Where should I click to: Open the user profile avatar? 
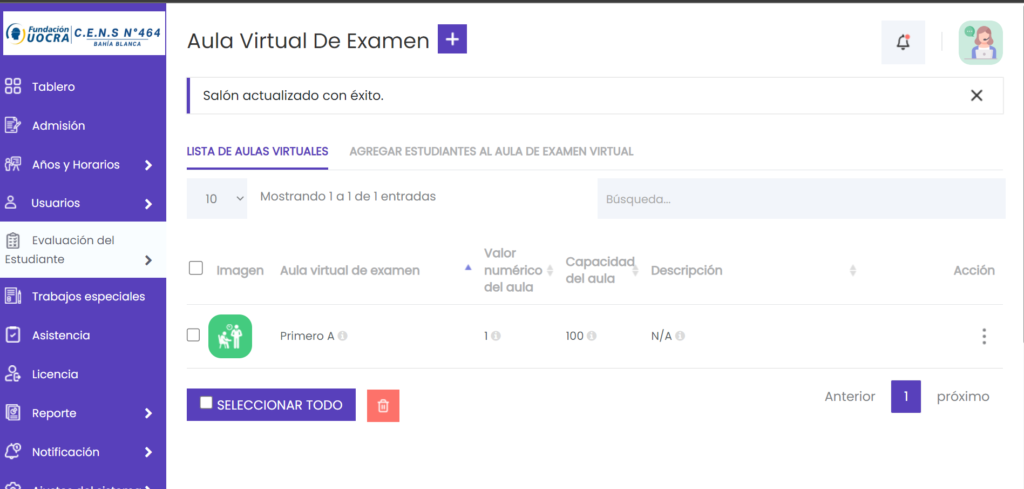tap(980, 42)
